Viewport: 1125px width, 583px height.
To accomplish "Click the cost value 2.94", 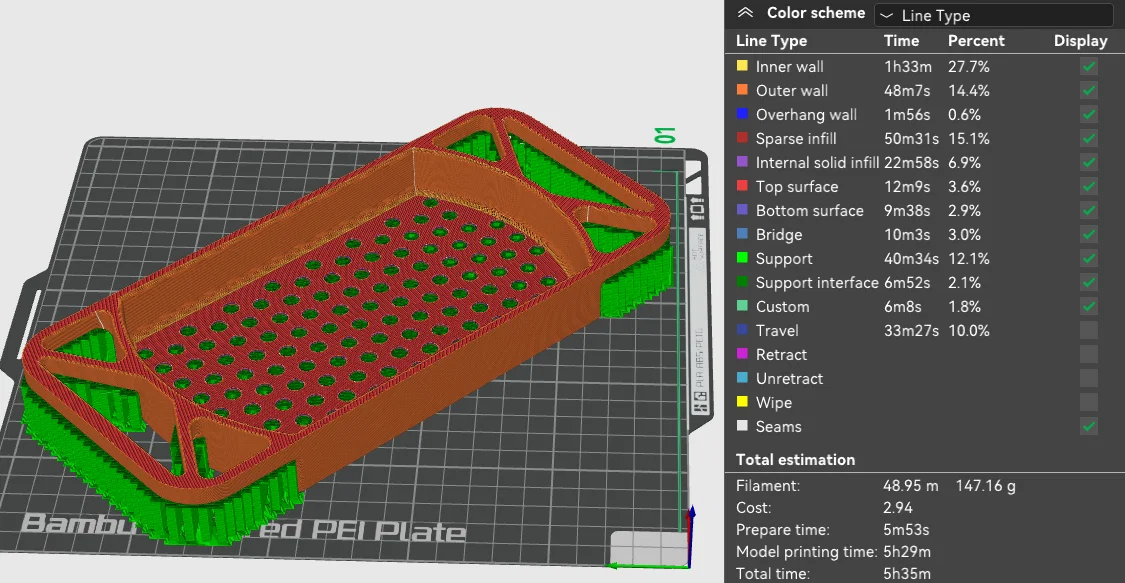I will click(898, 508).
